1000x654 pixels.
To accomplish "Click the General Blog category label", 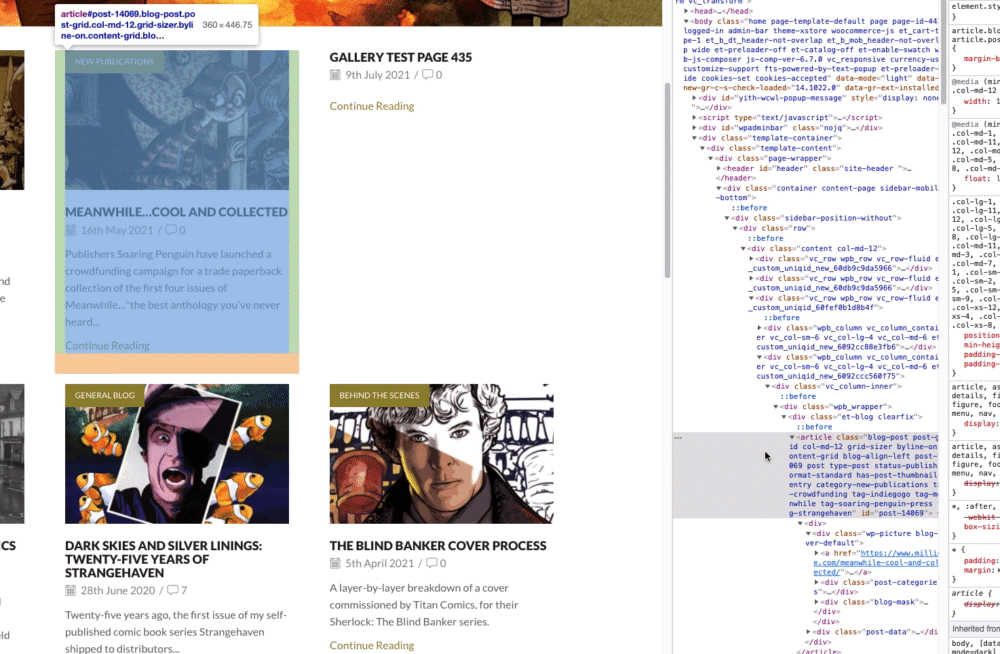I will tap(105, 395).
